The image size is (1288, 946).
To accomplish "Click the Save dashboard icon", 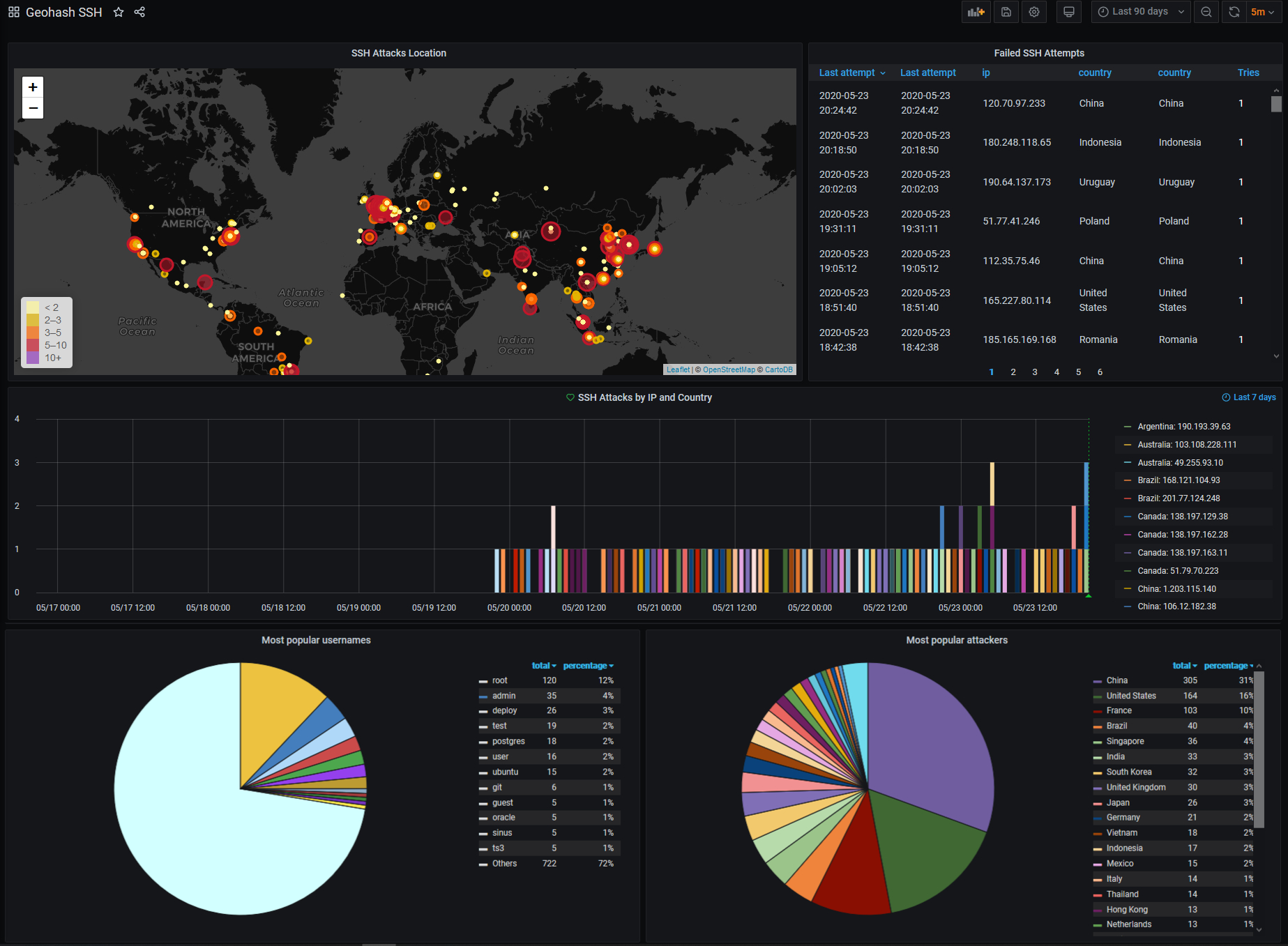I will [x=1005, y=12].
